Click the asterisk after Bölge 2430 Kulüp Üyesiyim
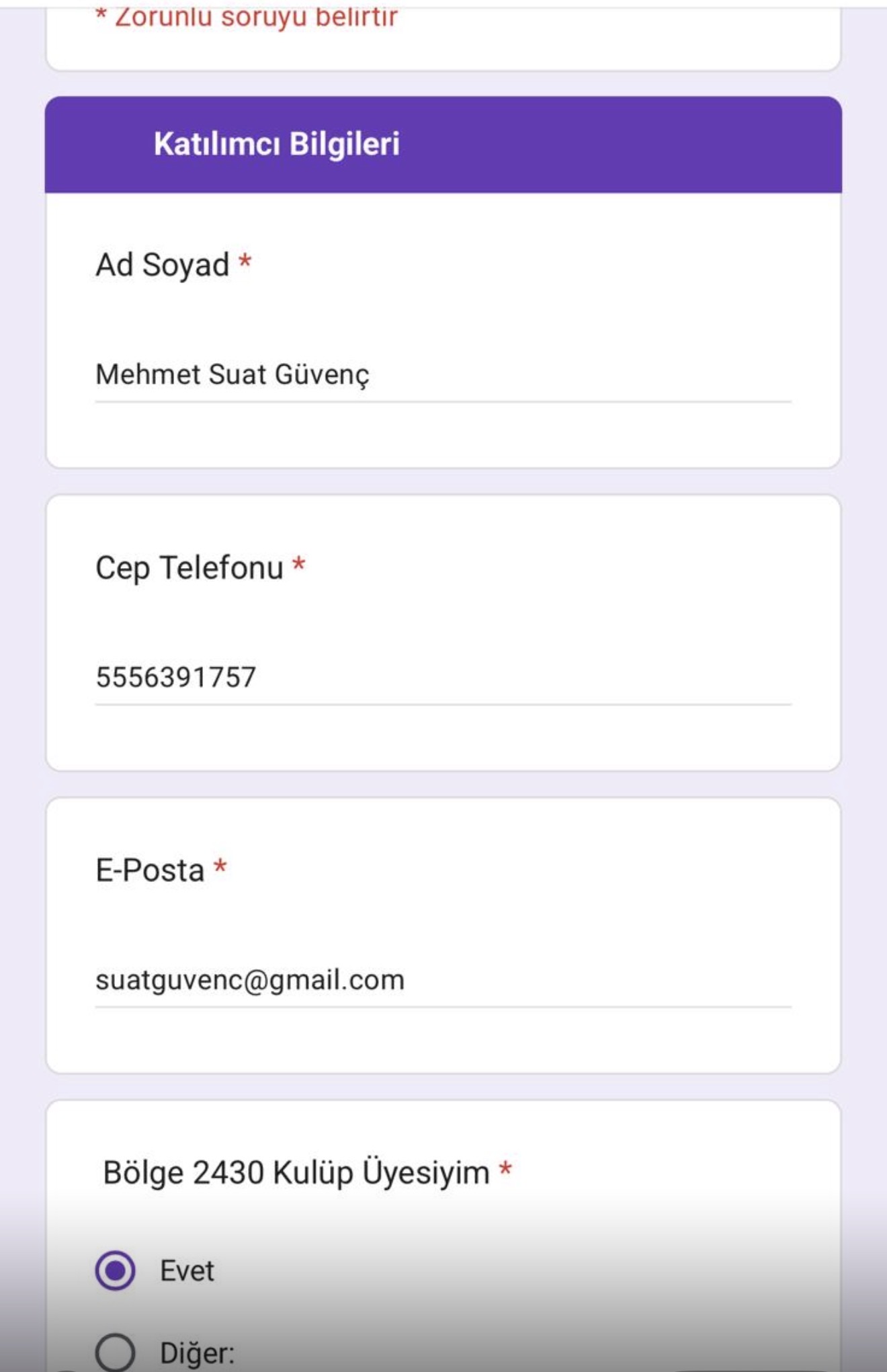The image size is (887, 1372). click(x=505, y=1170)
